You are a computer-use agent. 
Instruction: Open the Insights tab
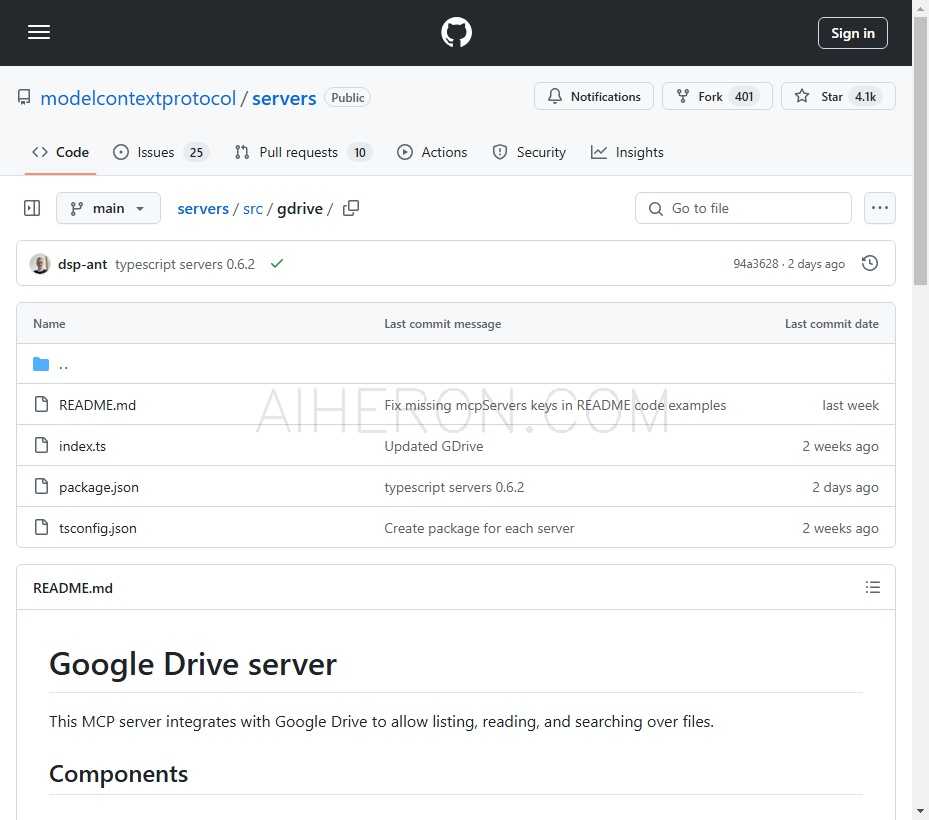click(627, 152)
